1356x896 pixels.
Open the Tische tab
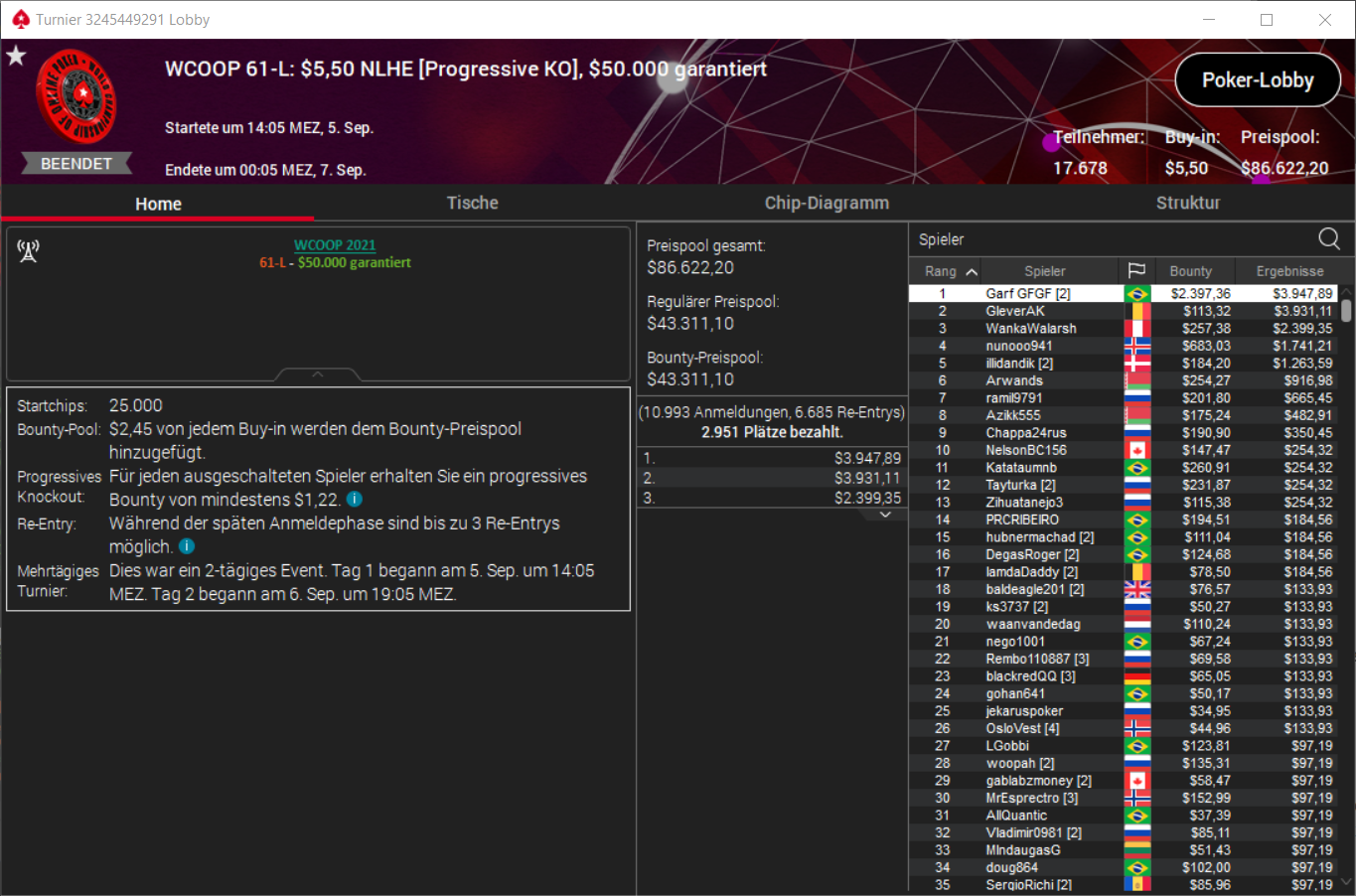473,203
